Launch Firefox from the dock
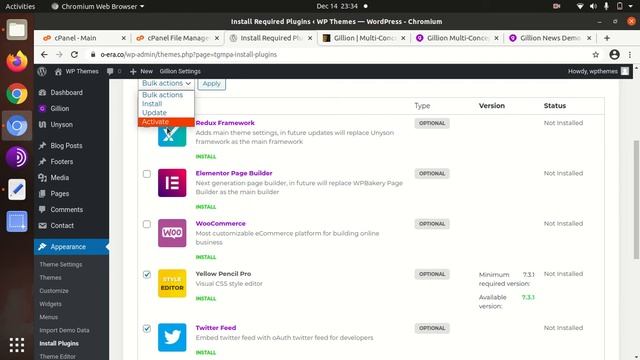Viewport: 640px width, 360px height. [x=17, y=62]
